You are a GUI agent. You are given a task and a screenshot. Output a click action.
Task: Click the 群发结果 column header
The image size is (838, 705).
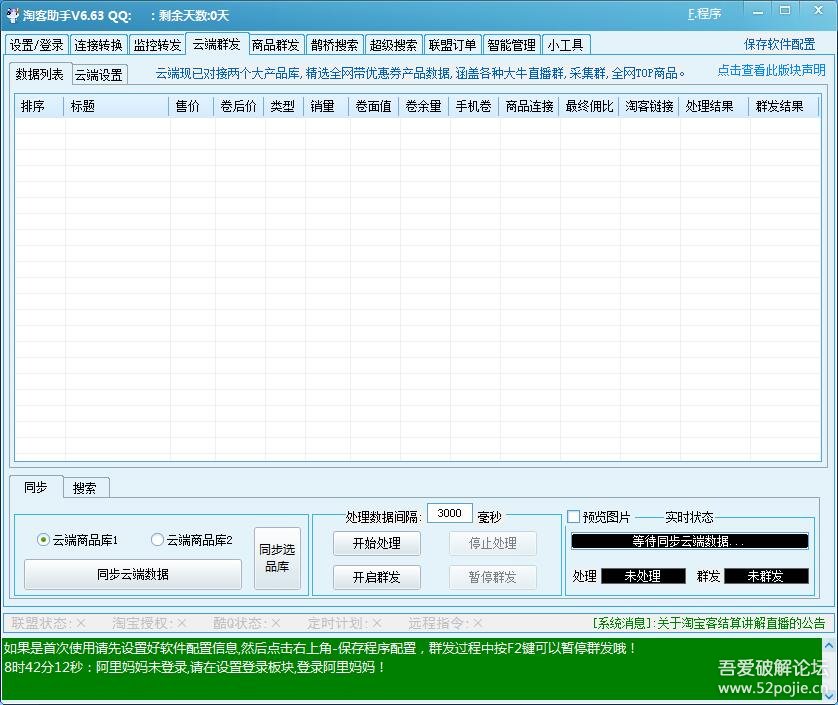tap(783, 106)
